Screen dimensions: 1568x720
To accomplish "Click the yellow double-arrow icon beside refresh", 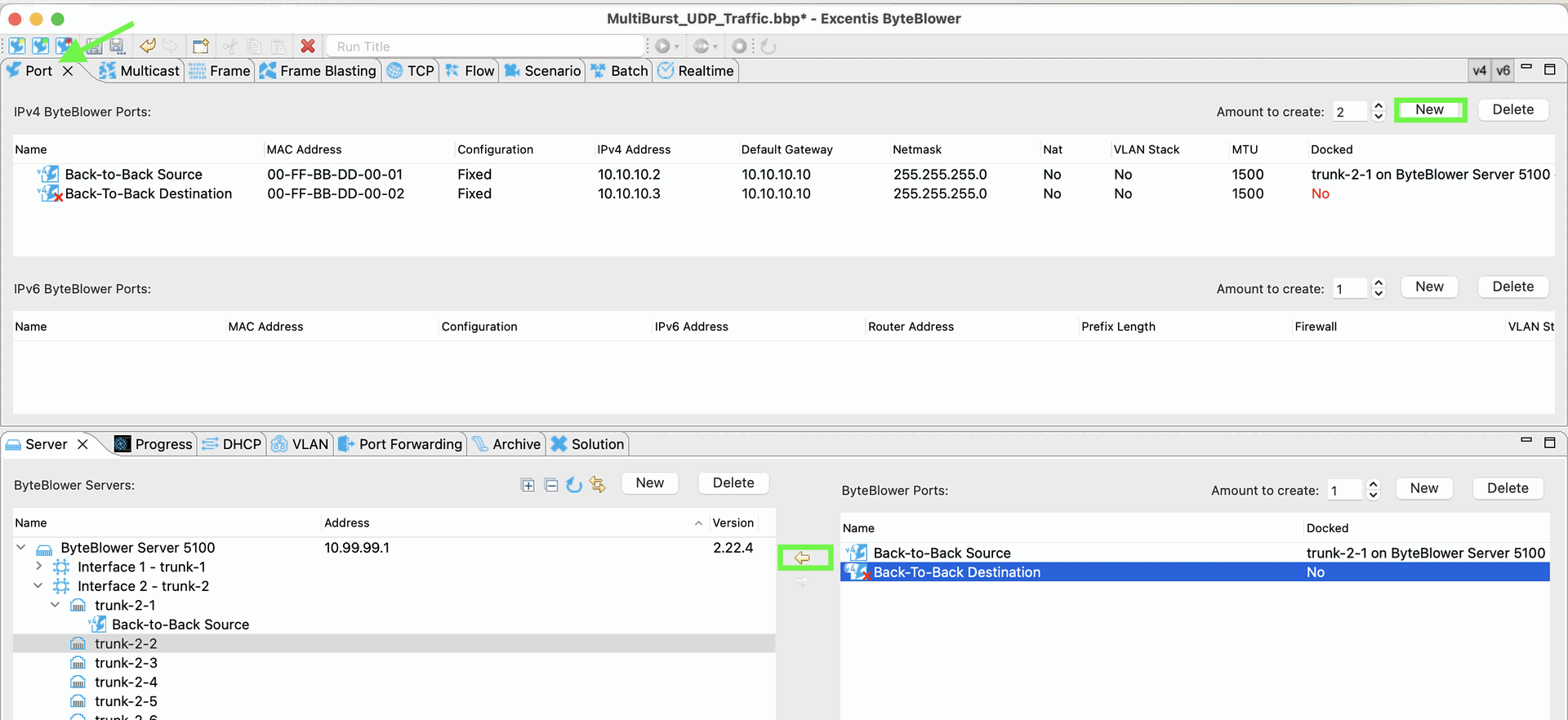I will (x=598, y=485).
